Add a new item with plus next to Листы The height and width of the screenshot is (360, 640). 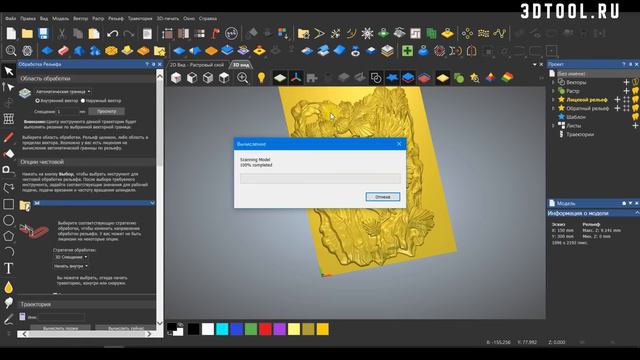(636, 126)
